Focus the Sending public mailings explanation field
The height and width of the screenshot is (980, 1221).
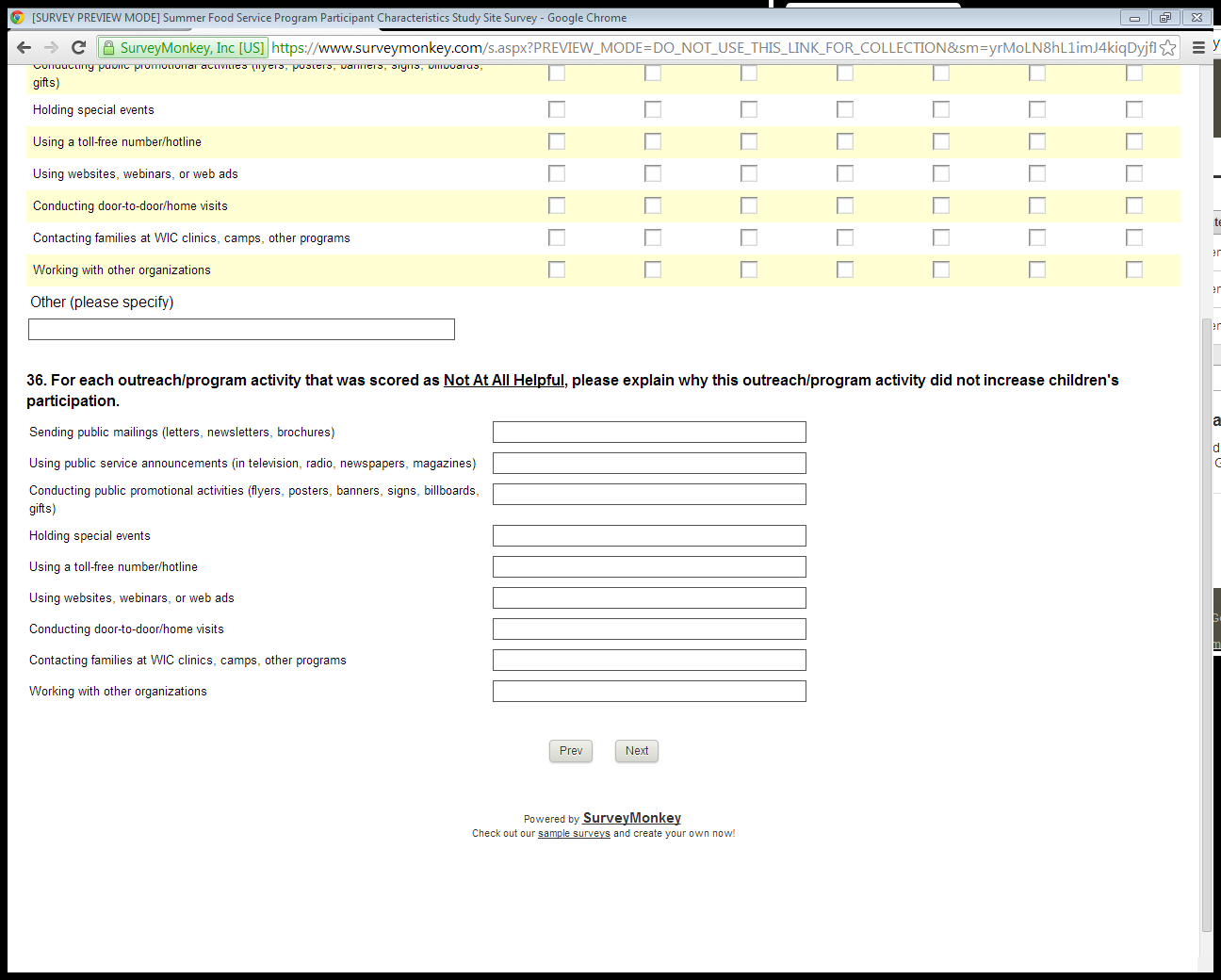649,433
